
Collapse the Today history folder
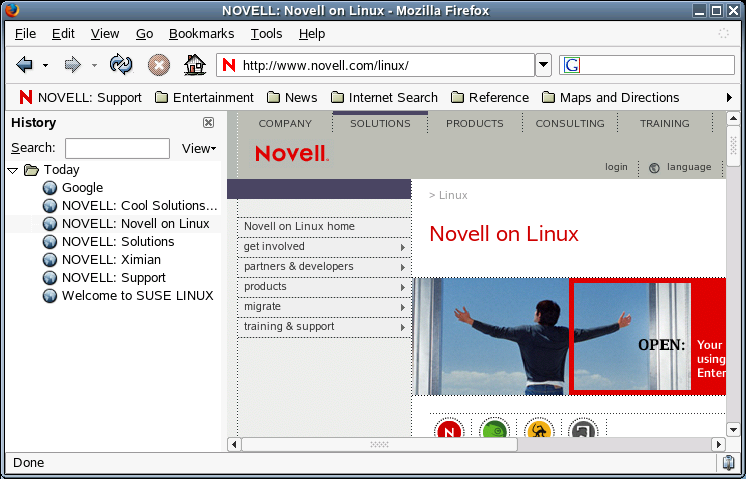13,170
